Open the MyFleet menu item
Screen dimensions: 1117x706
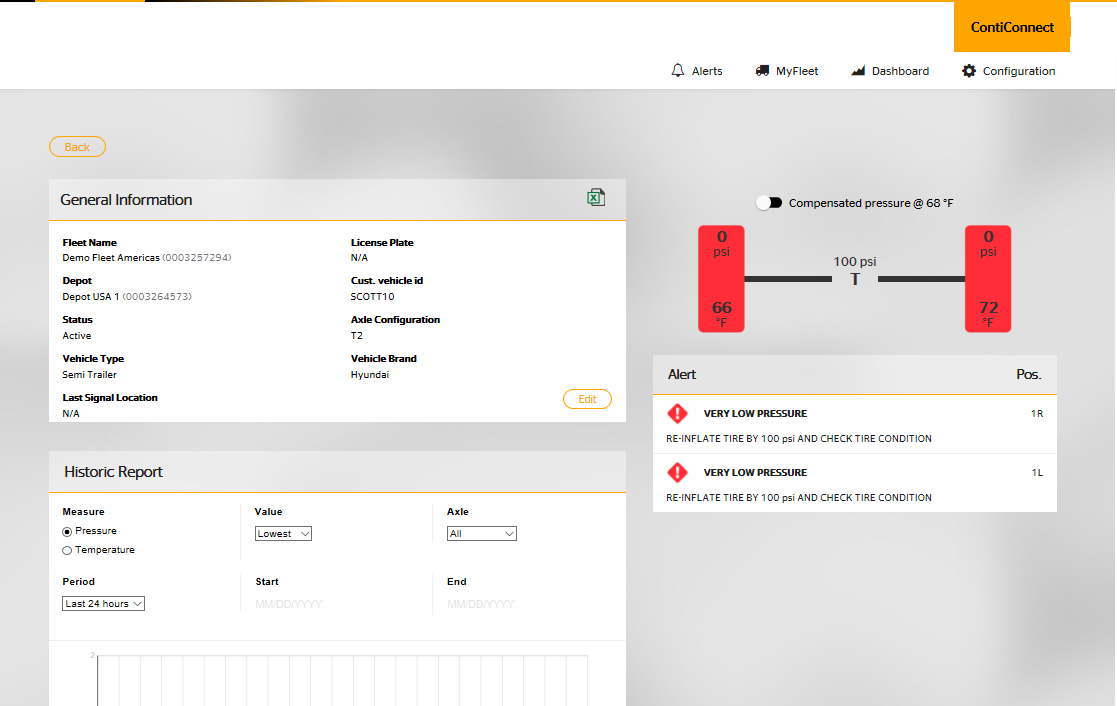click(x=797, y=71)
